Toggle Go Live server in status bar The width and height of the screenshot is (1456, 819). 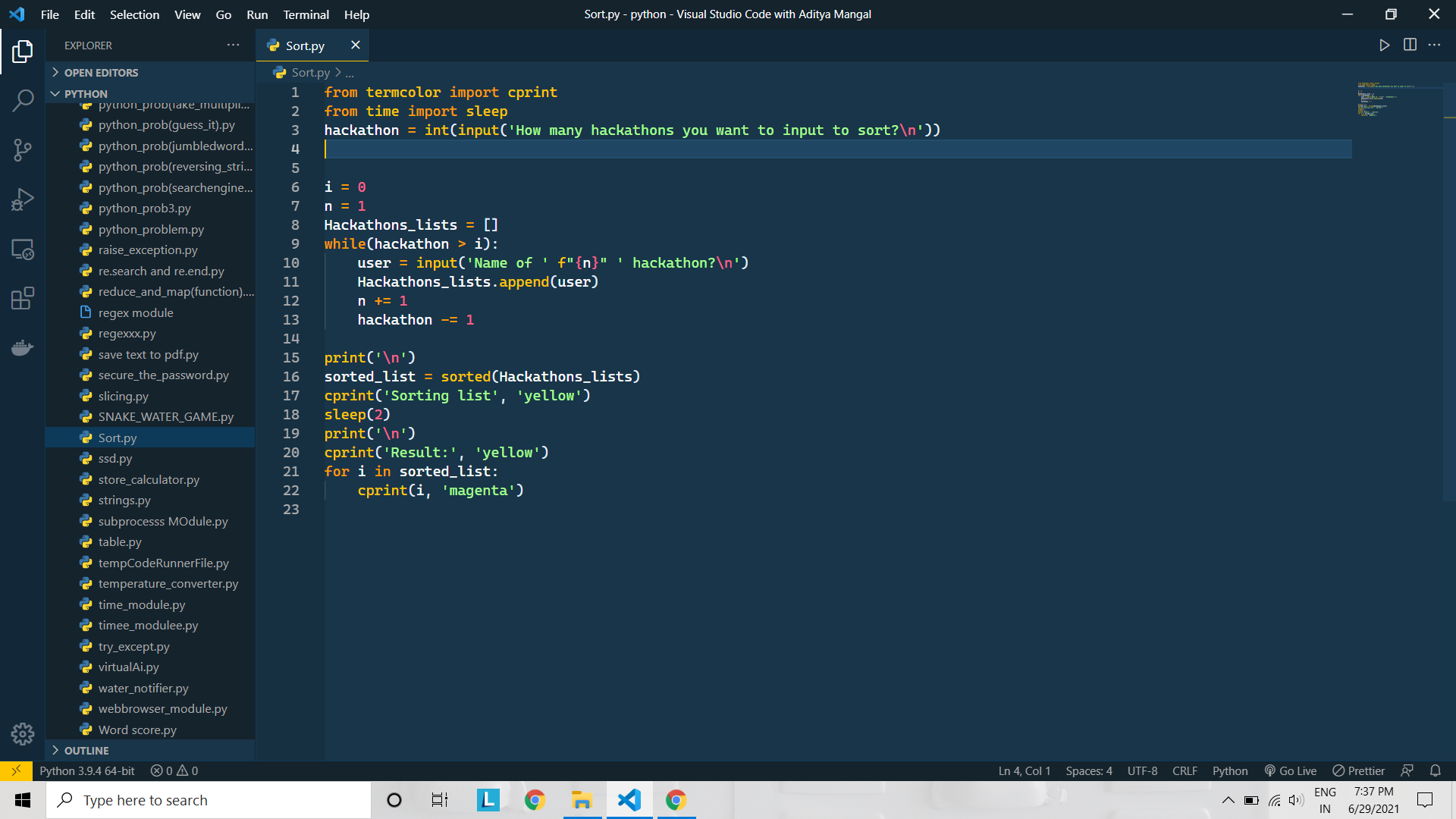[x=1291, y=770]
